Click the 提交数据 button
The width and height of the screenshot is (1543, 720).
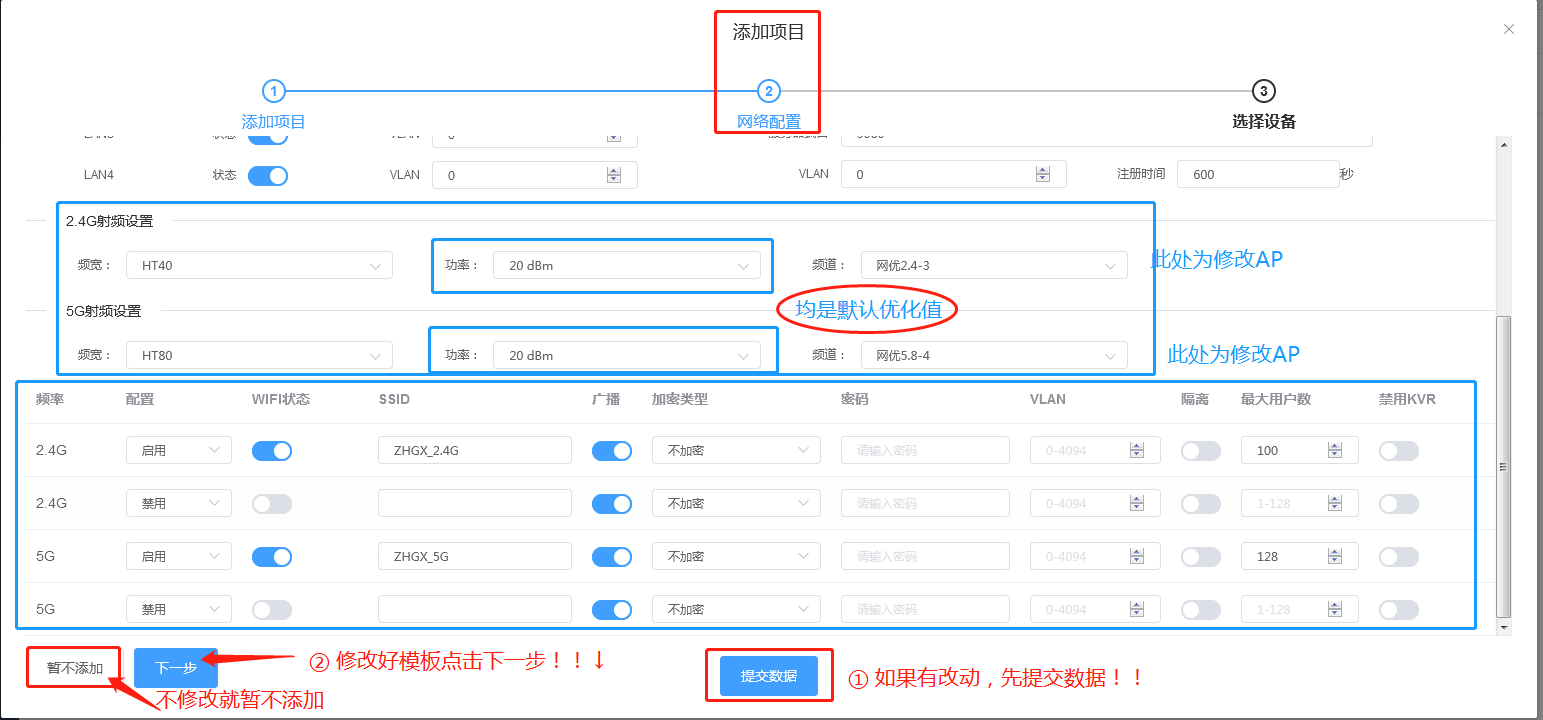point(768,677)
